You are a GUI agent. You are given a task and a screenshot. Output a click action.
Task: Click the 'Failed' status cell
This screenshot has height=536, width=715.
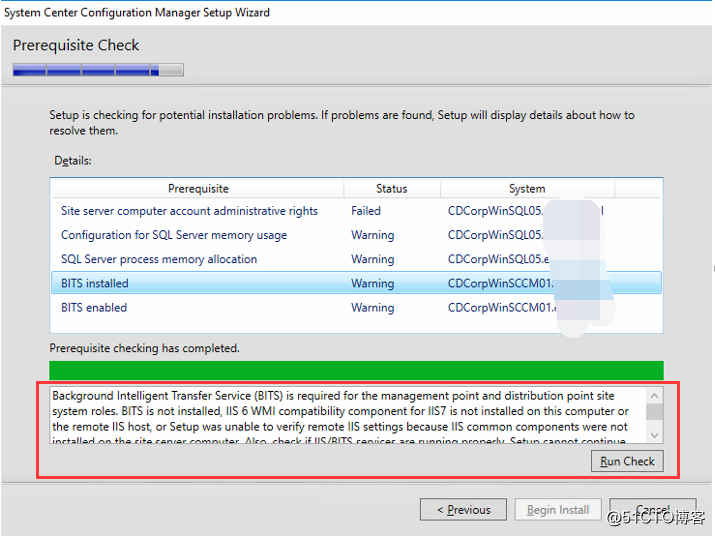point(366,211)
